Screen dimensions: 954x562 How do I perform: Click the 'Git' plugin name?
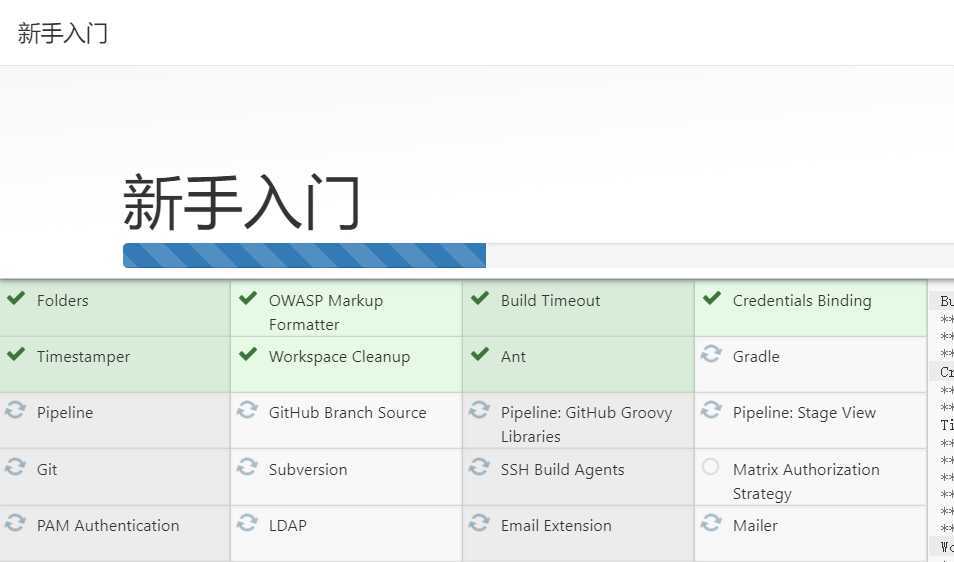pos(47,470)
